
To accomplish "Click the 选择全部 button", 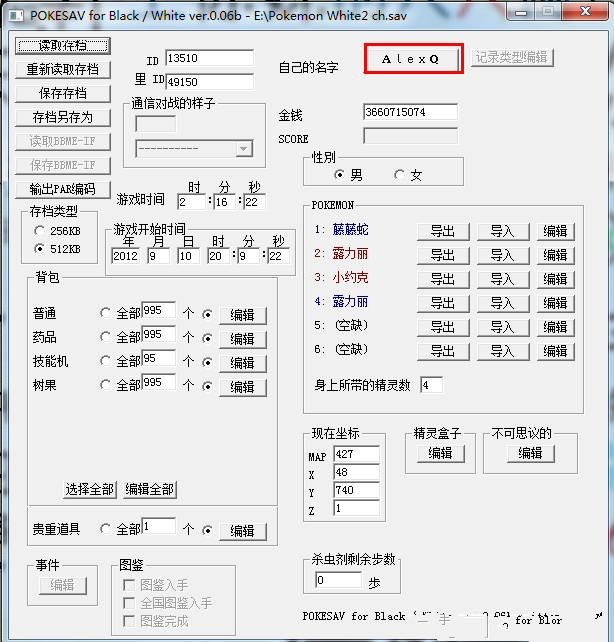I will (90, 489).
